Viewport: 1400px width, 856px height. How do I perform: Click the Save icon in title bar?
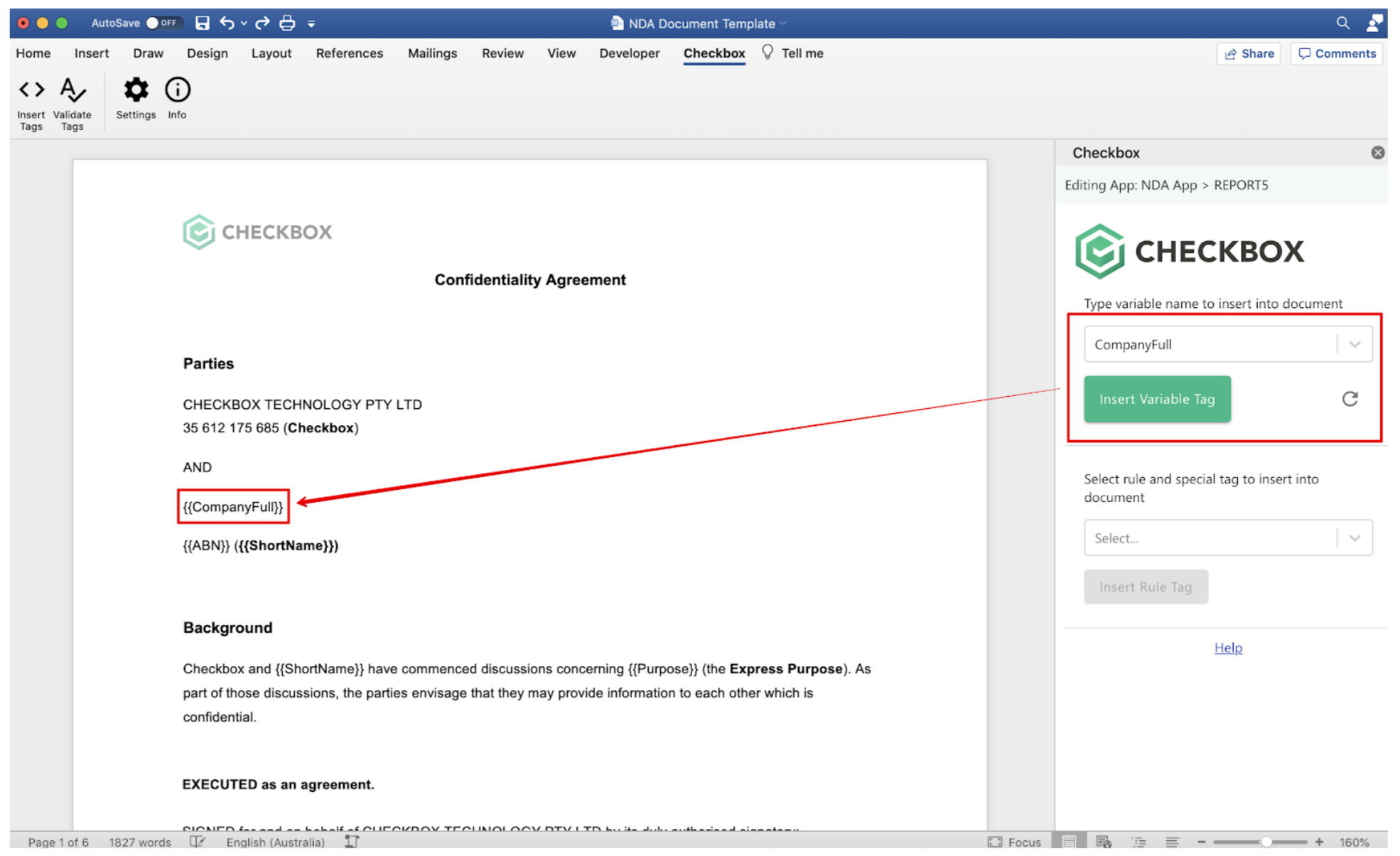[x=203, y=23]
